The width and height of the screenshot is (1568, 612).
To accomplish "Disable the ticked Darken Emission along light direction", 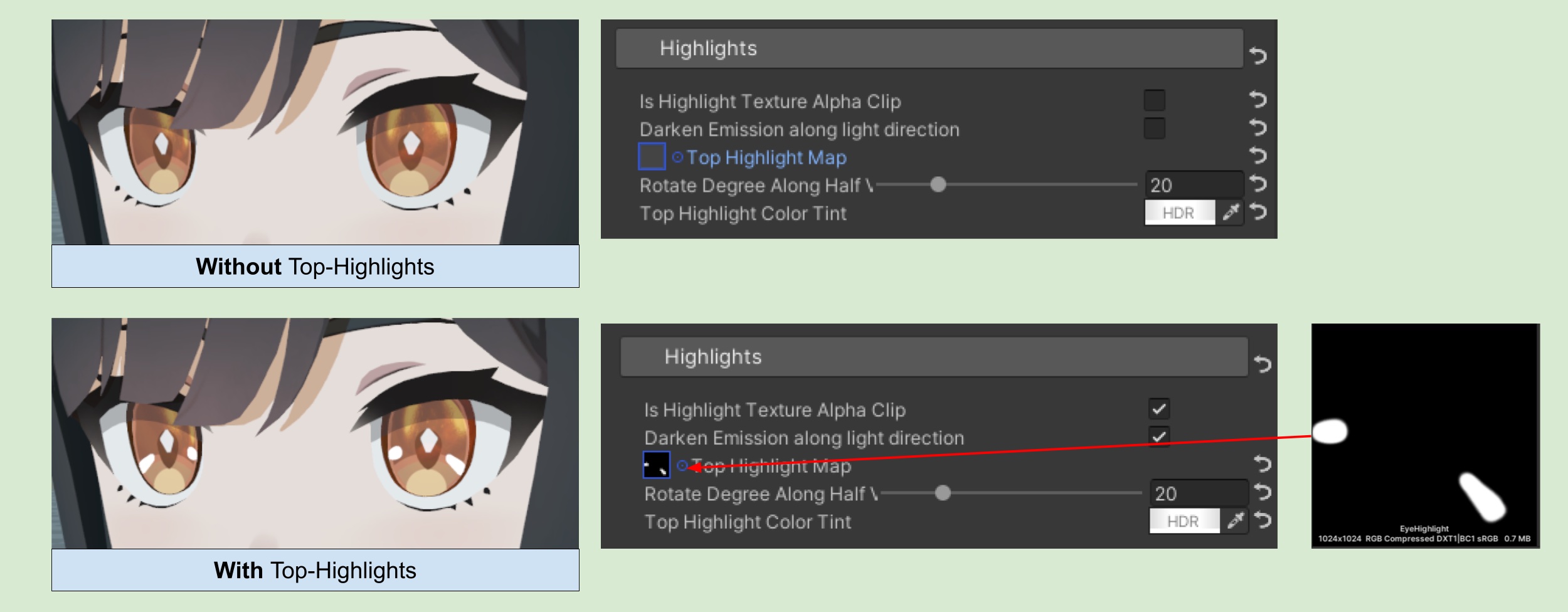I will coord(1159,436).
